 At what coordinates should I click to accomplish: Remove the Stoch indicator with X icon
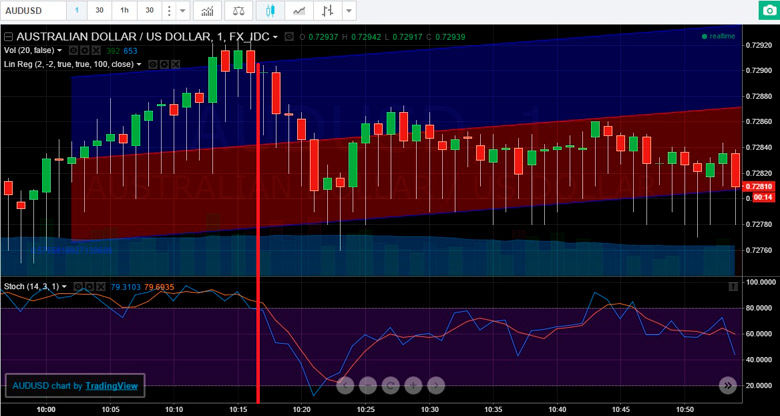tap(101, 287)
